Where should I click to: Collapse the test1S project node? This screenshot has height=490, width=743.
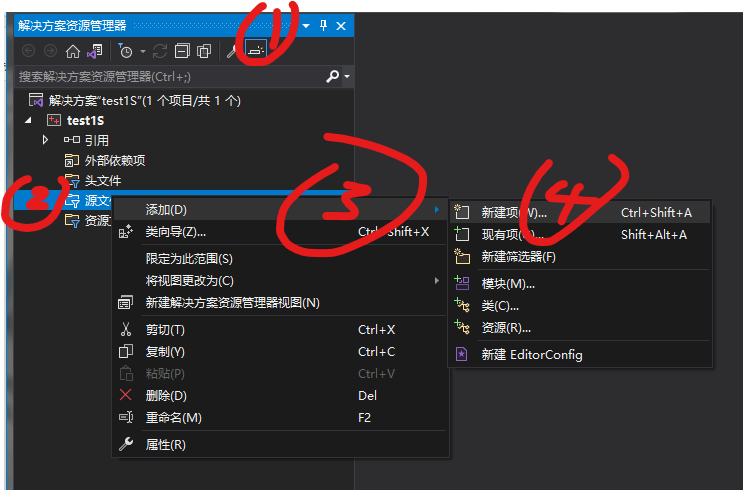[x=28, y=120]
